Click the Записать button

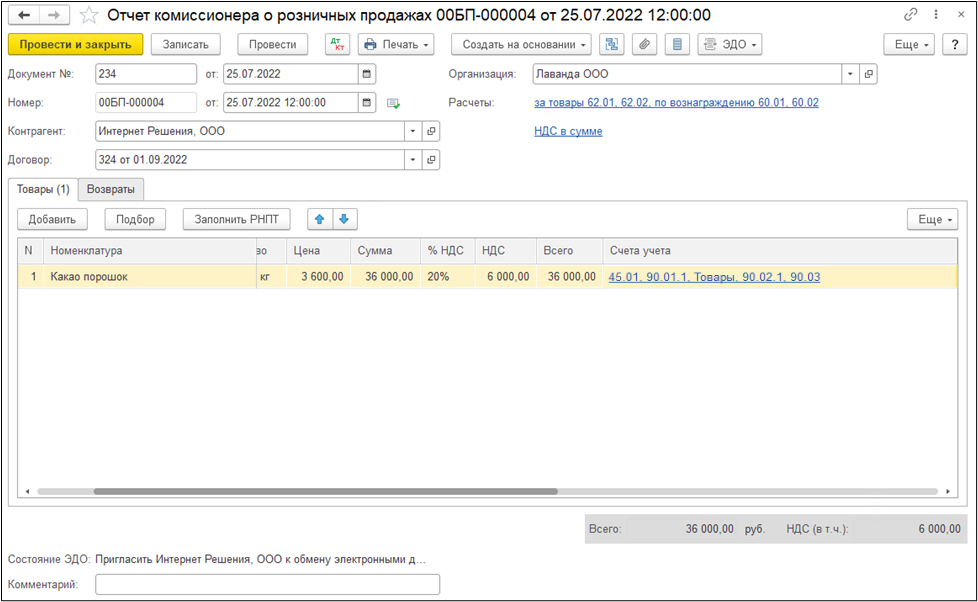[185, 44]
